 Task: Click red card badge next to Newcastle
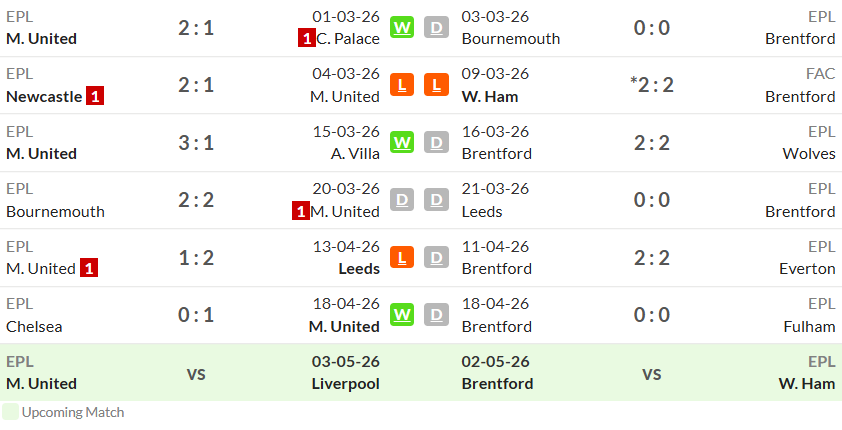pos(95,97)
